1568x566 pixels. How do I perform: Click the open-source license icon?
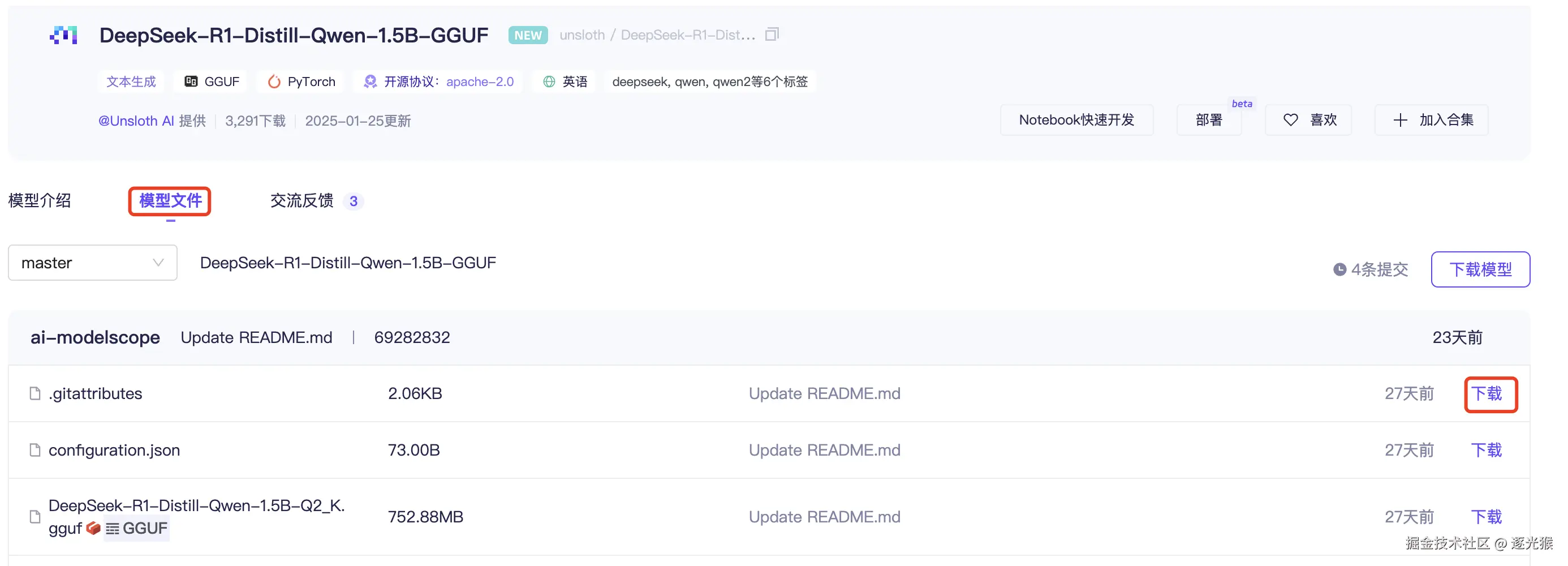370,82
